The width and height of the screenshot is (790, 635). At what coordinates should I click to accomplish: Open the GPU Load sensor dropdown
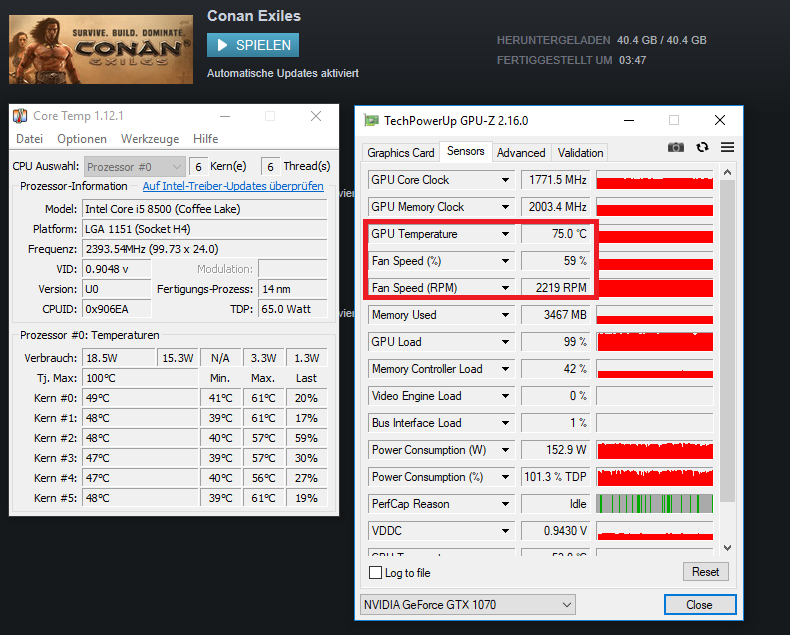[x=505, y=342]
